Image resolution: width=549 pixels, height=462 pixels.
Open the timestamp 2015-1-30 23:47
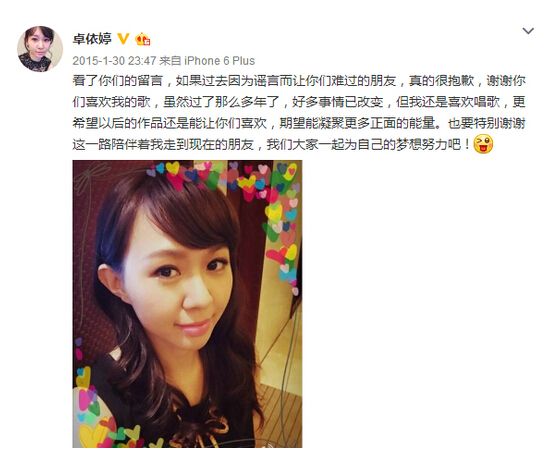(114, 61)
